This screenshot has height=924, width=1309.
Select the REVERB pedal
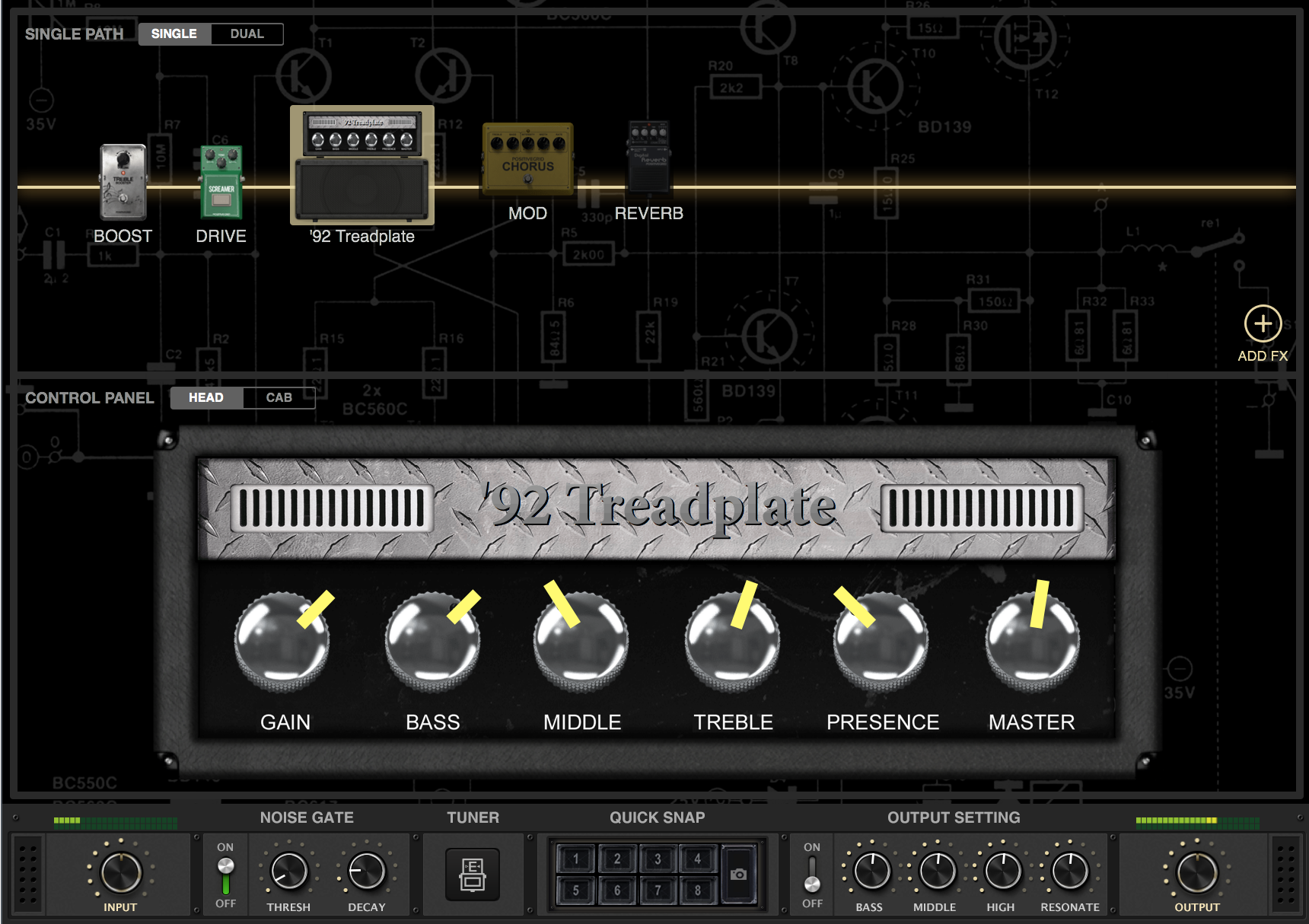click(648, 157)
